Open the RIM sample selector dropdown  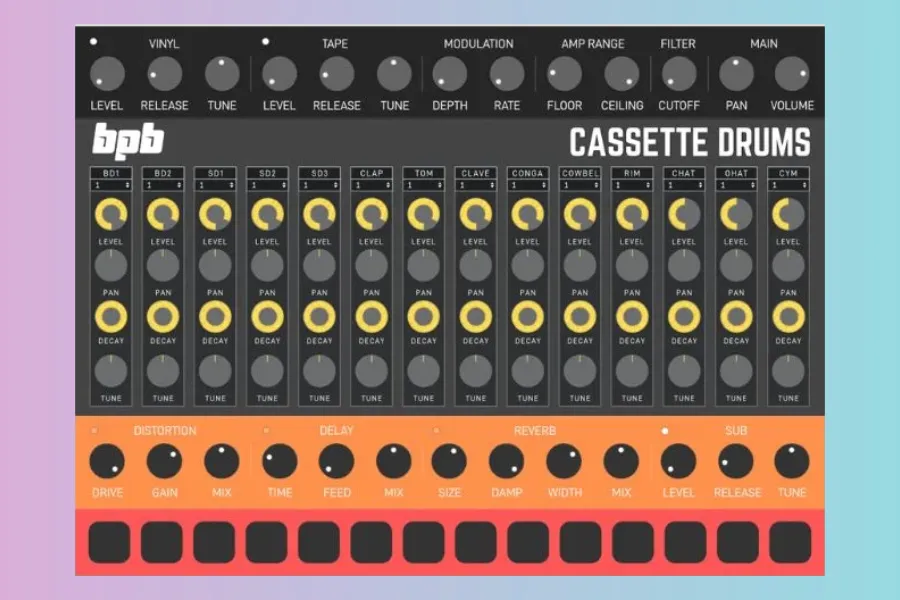tap(632, 185)
